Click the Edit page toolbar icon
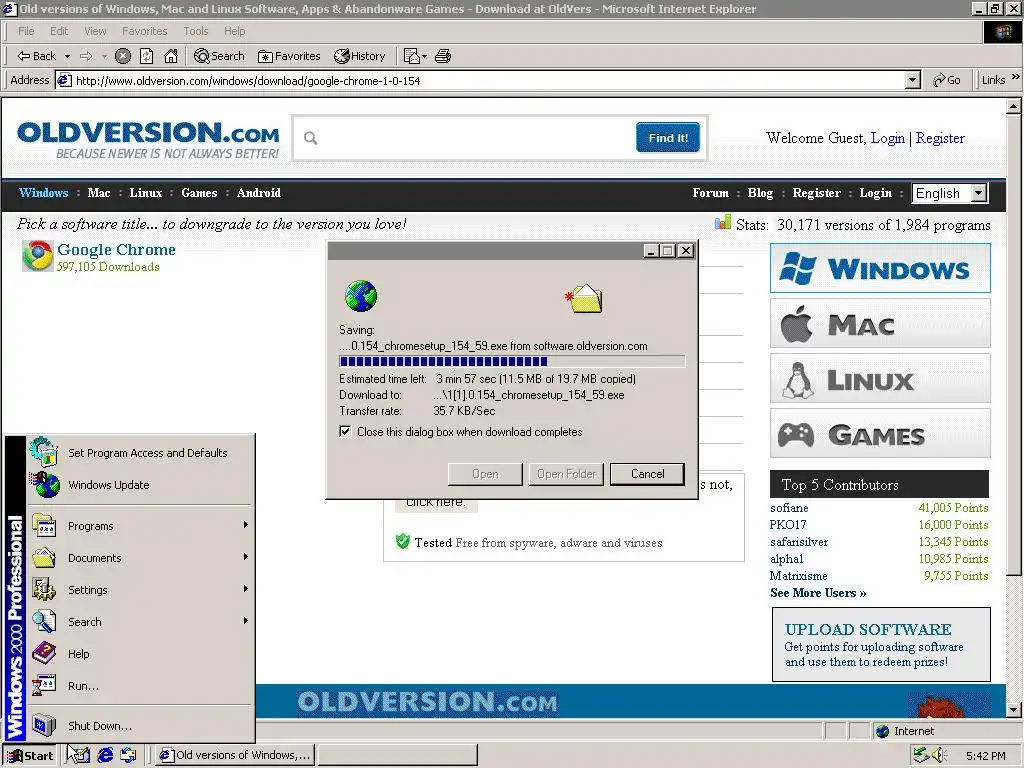This screenshot has width=1024, height=768. (x=411, y=56)
